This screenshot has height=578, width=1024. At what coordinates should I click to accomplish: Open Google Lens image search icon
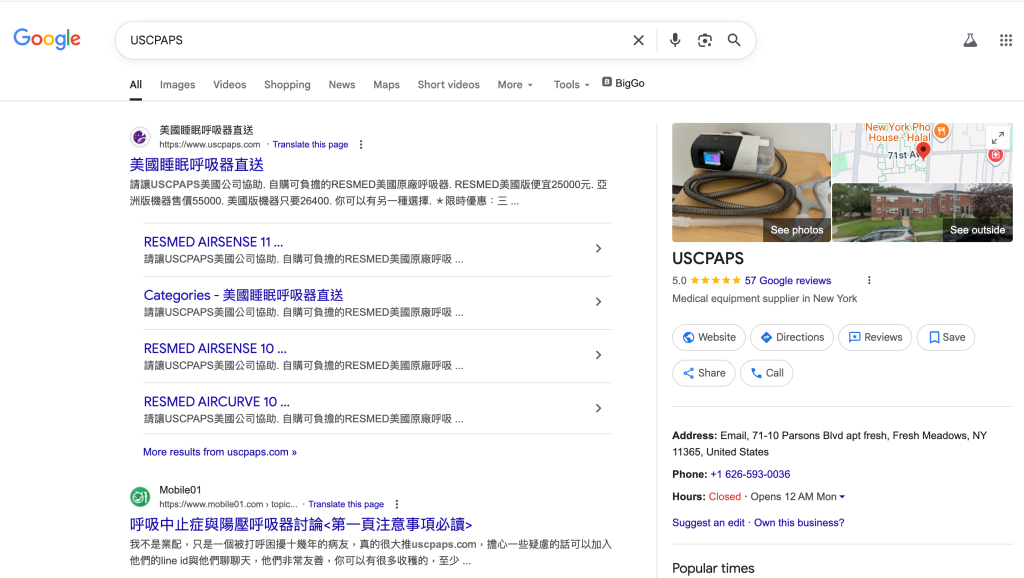pos(705,40)
